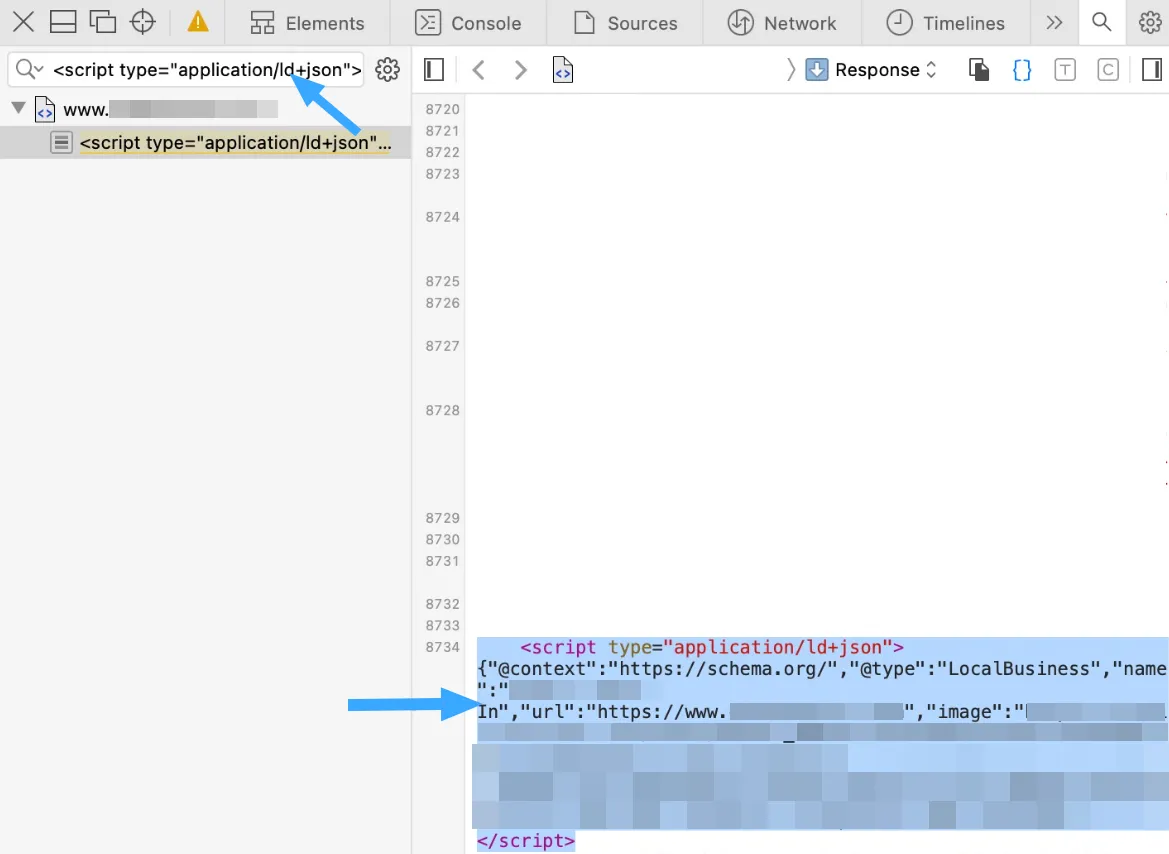1169x854 pixels.
Task: Open the Timelines tab
Action: pos(945,23)
